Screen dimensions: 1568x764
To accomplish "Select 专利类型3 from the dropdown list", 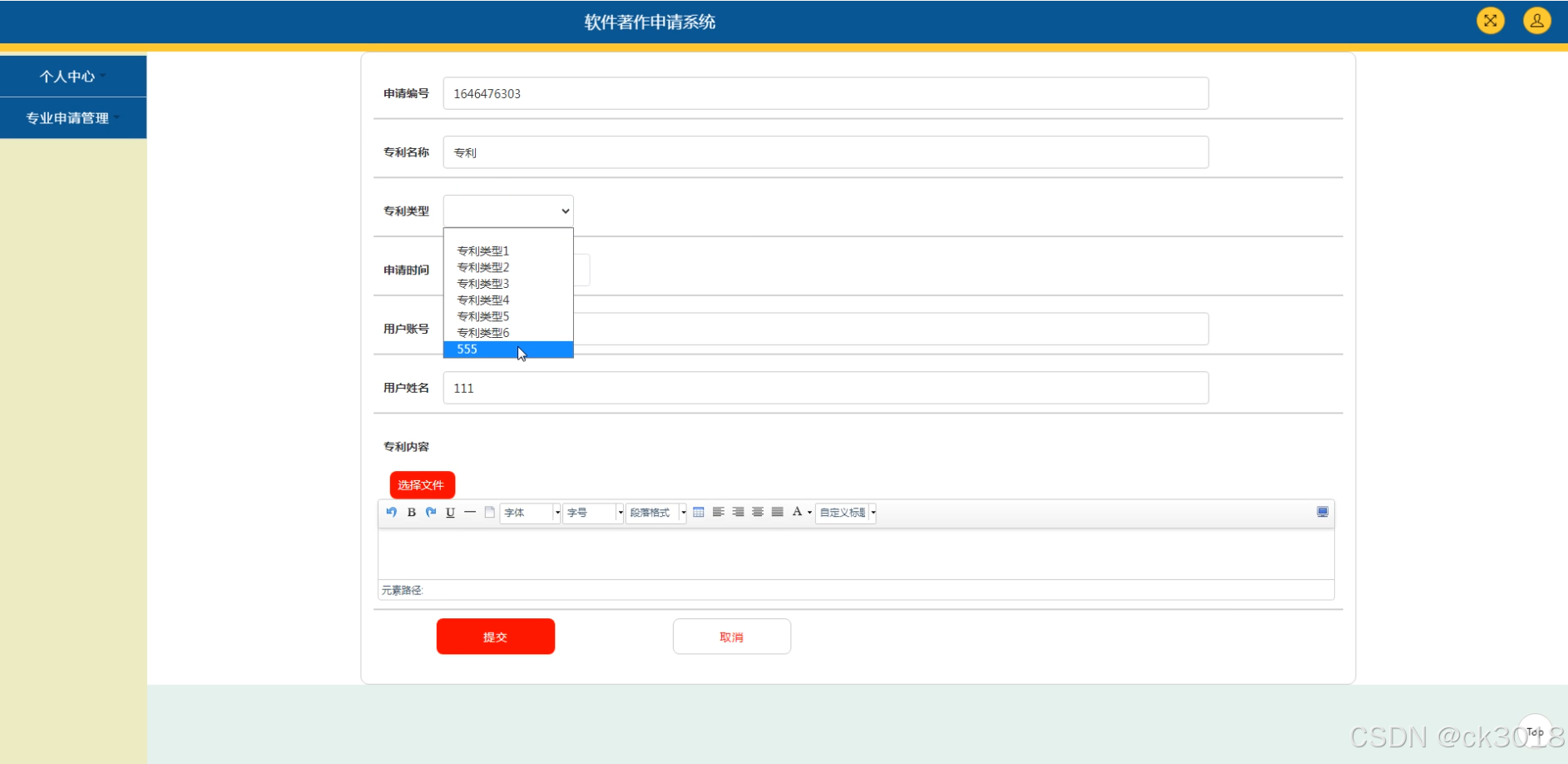I will [508, 283].
